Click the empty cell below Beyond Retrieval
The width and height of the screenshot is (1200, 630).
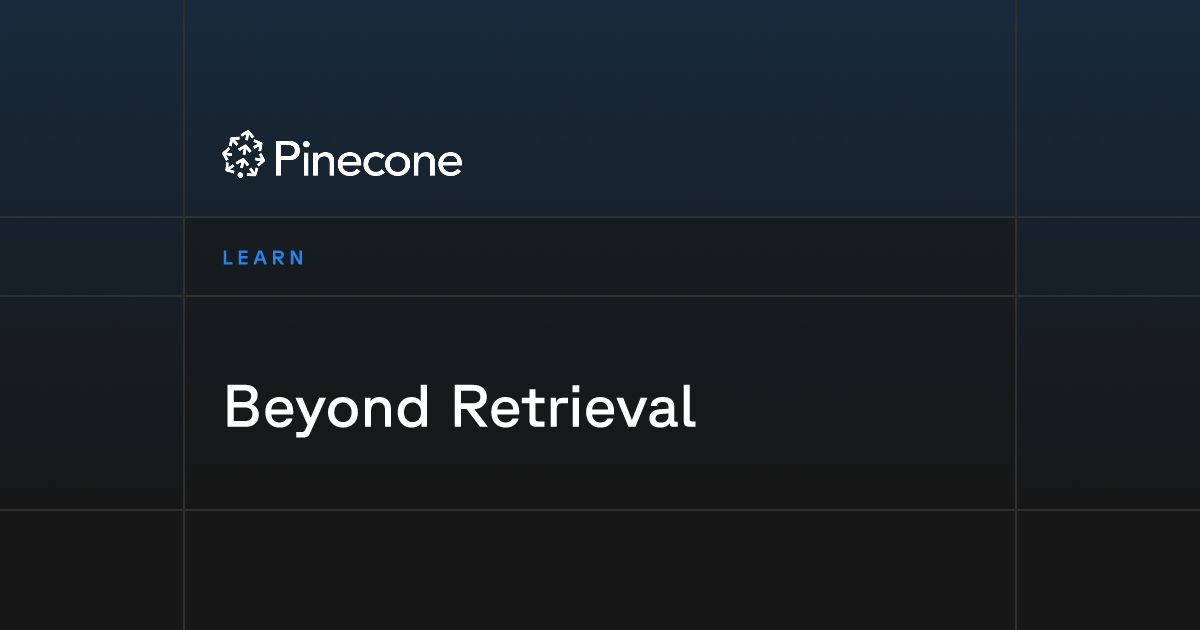[x=600, y=569]
